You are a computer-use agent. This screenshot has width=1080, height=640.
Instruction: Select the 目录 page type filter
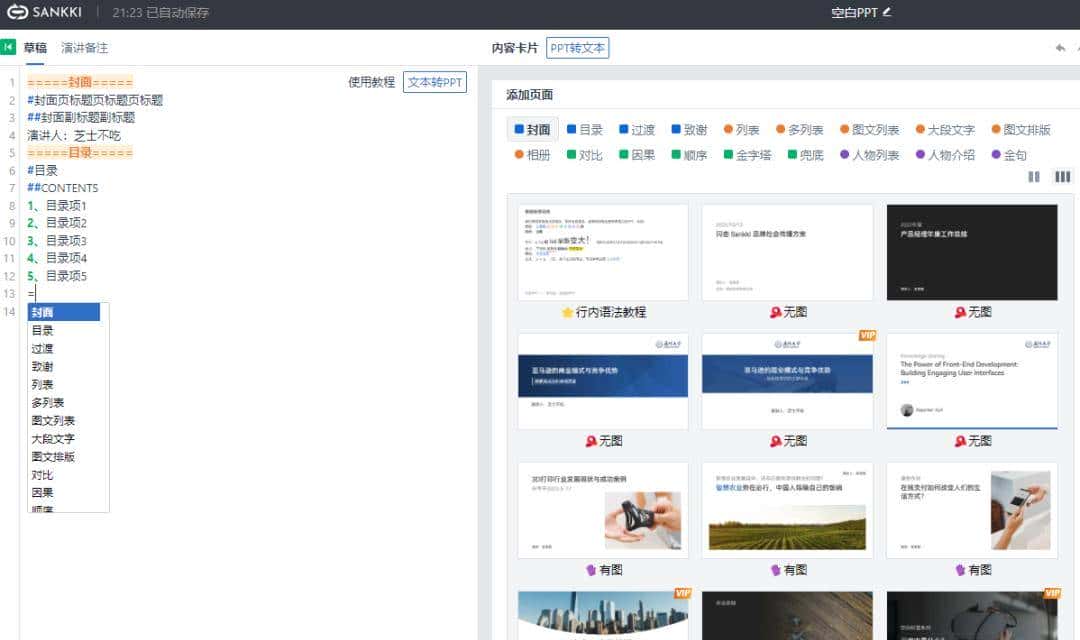[584, 130]
